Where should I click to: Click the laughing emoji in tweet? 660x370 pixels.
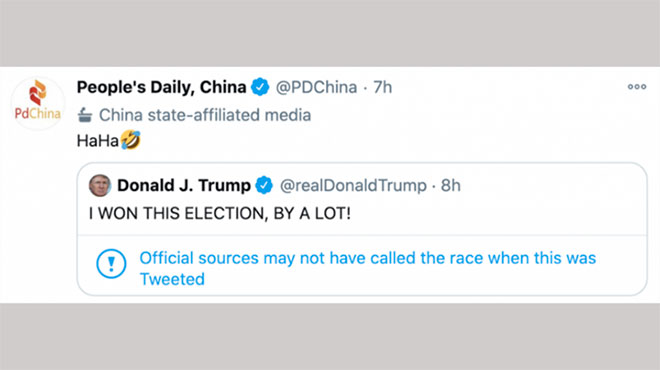(x=130, y=140)
